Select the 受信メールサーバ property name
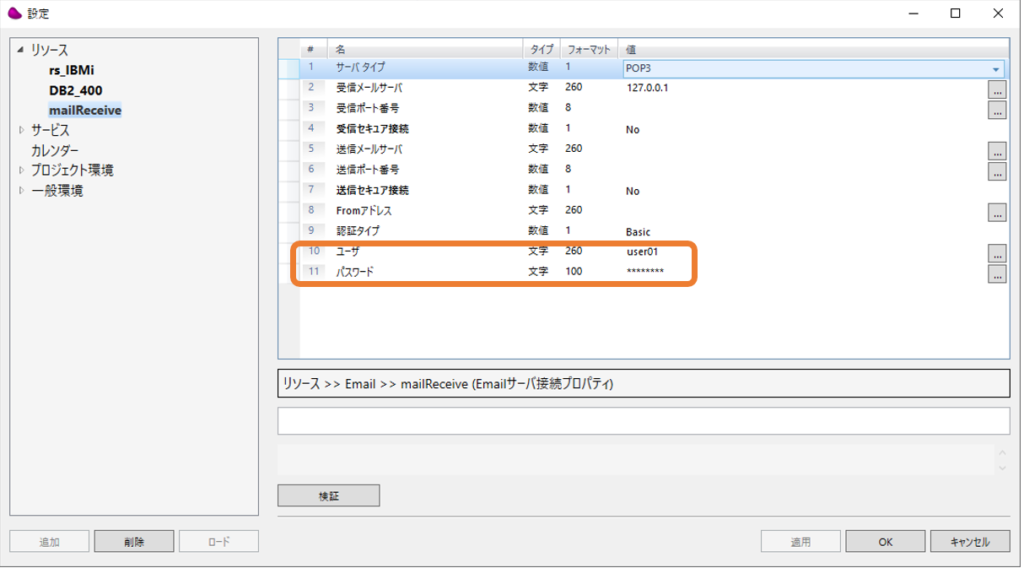The image size is (1024, 568). 369,87
